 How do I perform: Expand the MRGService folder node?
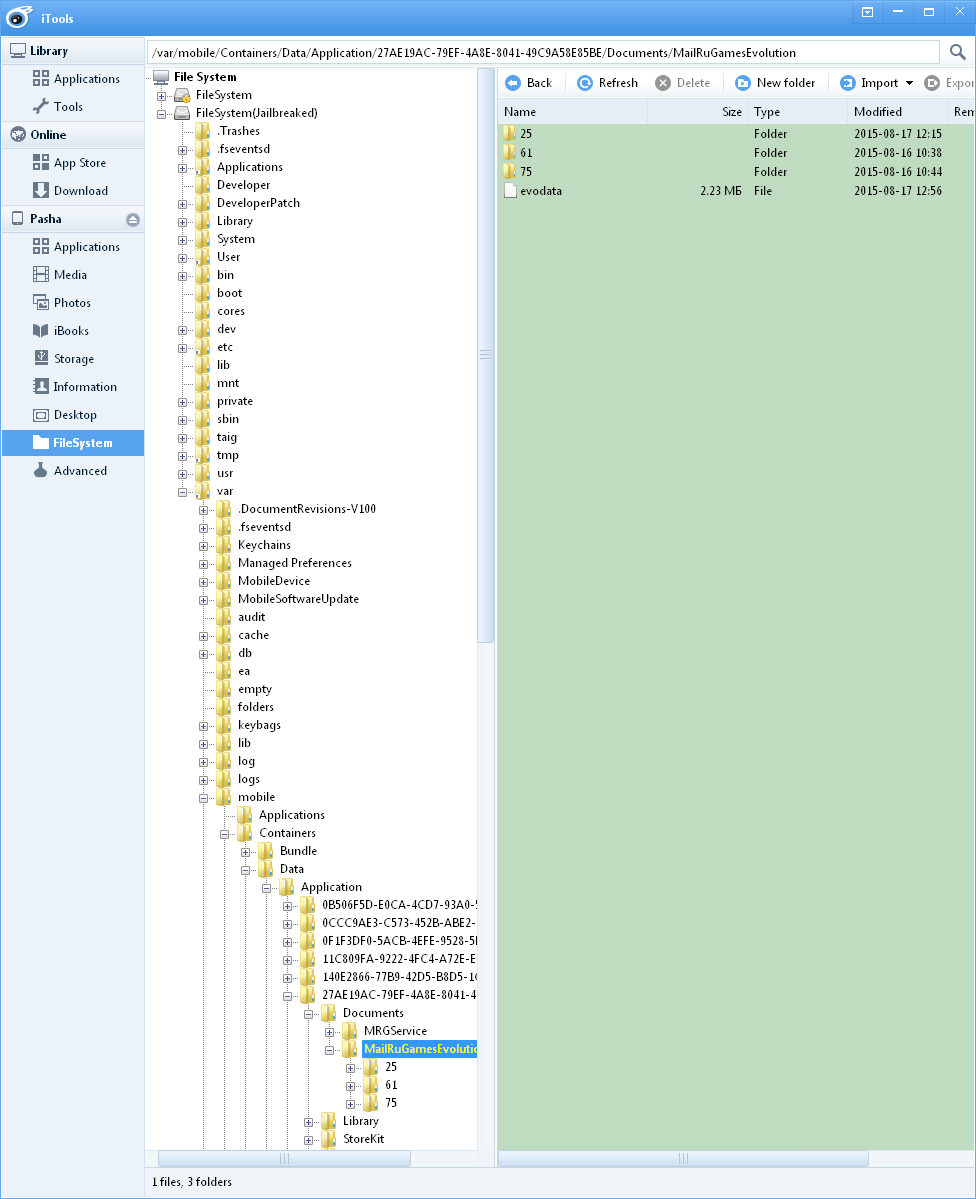(x=330, y=1031)
